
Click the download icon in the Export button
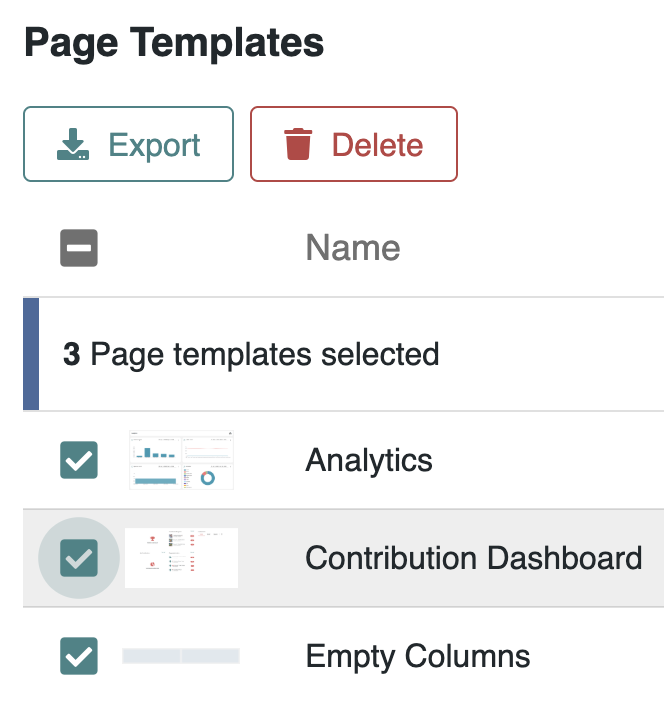pyautogui.click(x=72, y=145)
